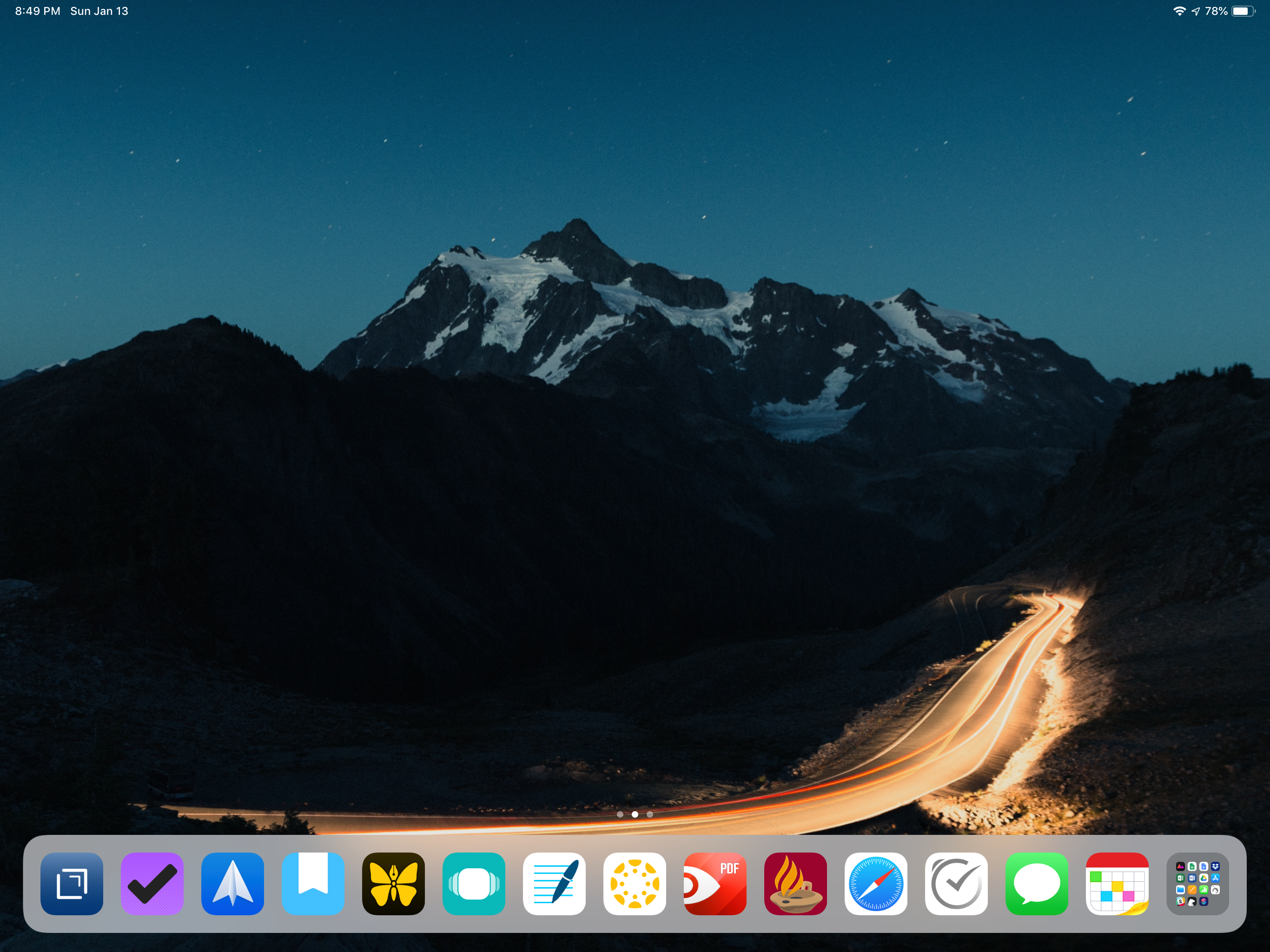Open the app folder in dock

pos(1197,884)
